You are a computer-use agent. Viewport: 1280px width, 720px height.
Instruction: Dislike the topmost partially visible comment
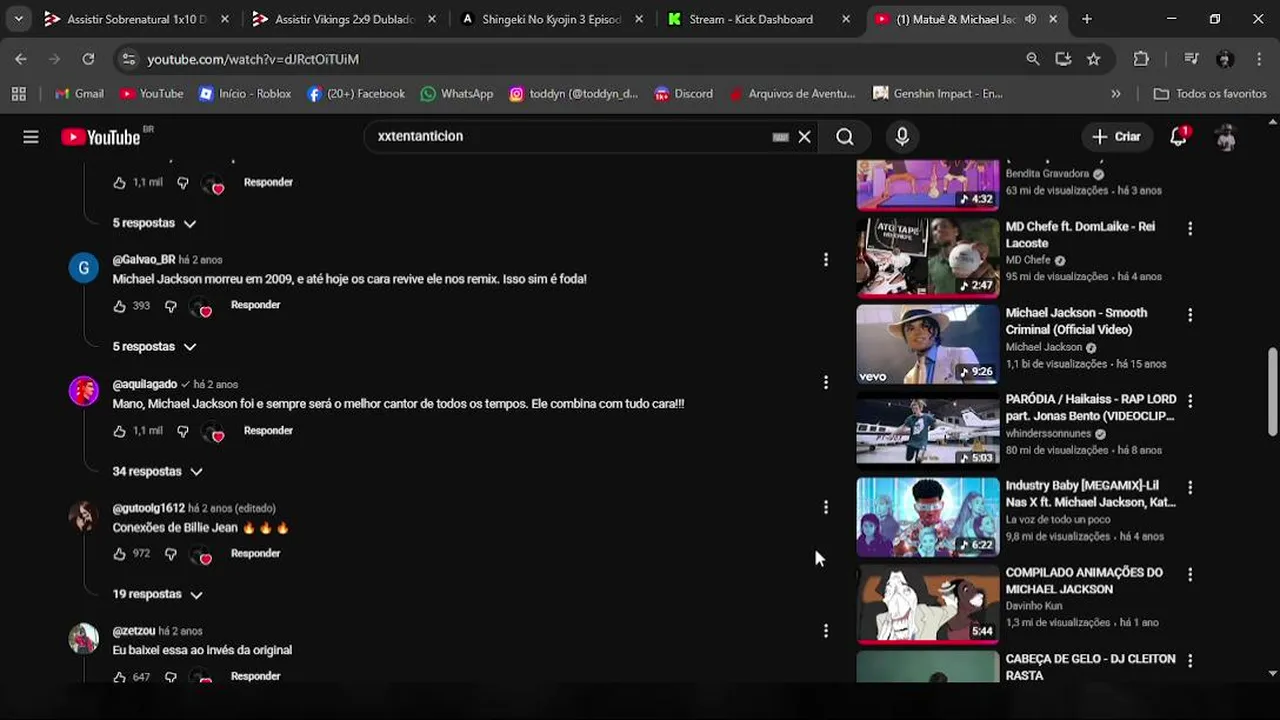(x=183, y=183)
